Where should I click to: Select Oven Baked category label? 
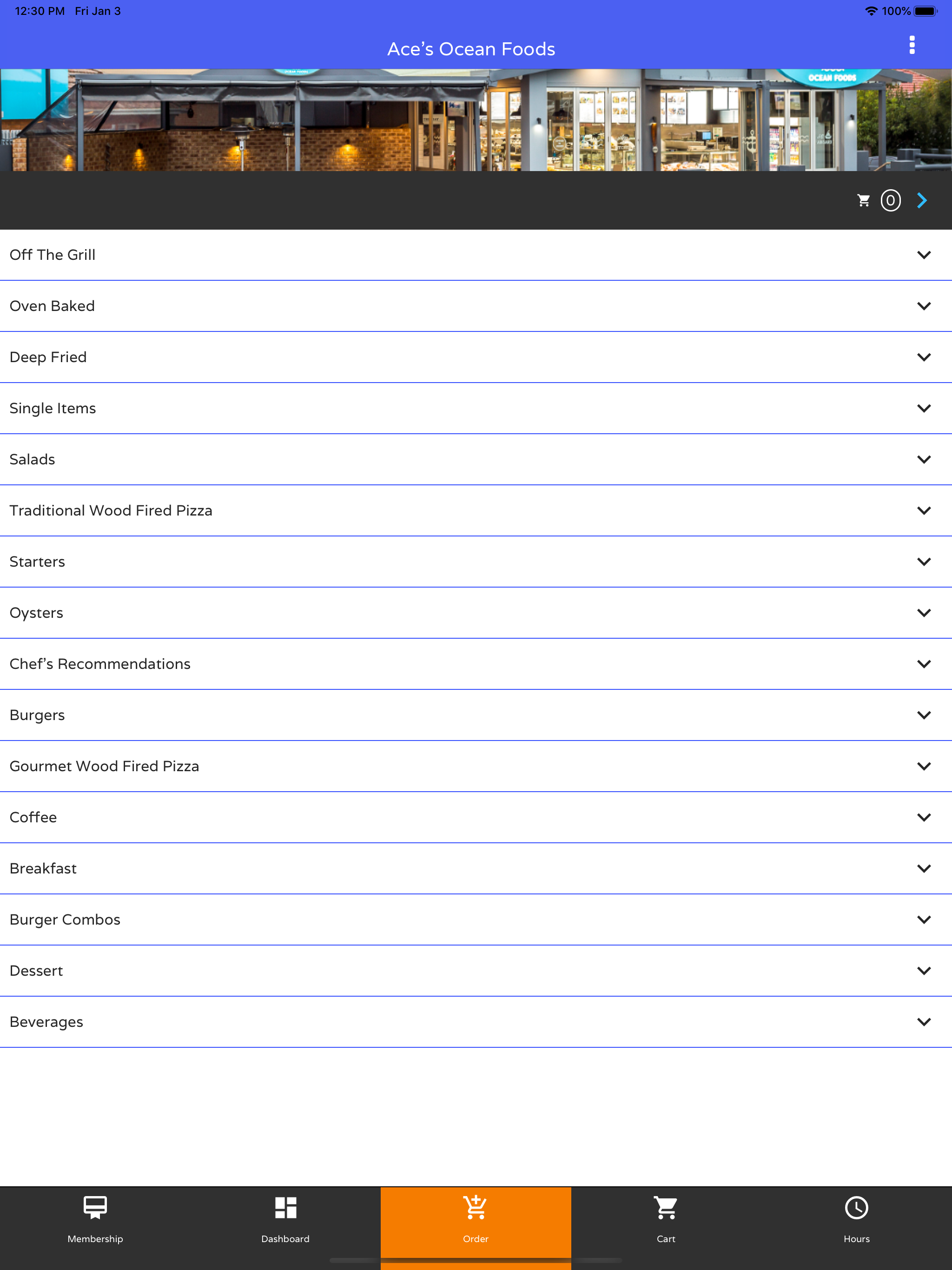point(52,306)
